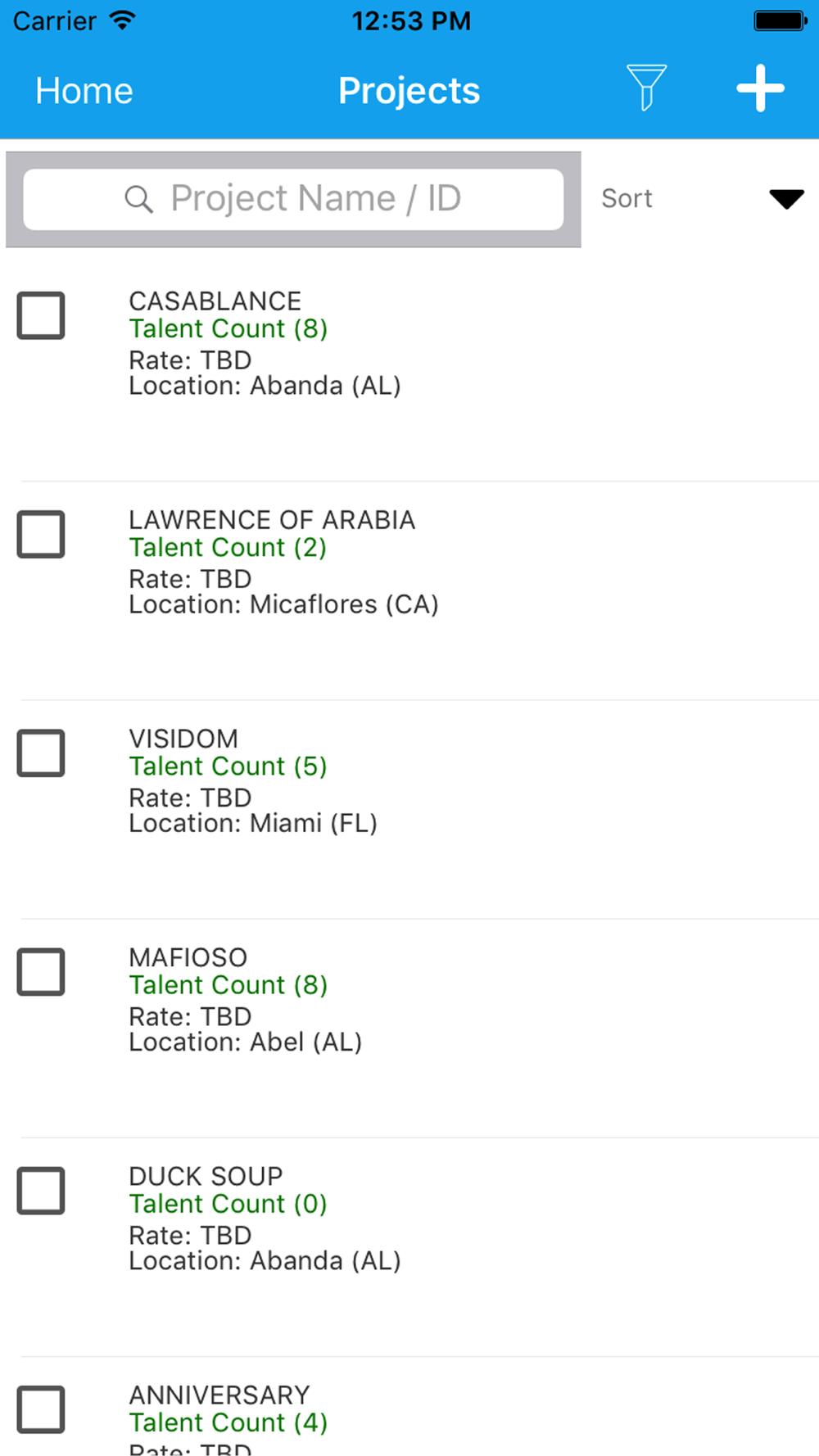819x1456 pixels.
Task: Click the search magnifier icon
Action: click(x=138, y=199)
